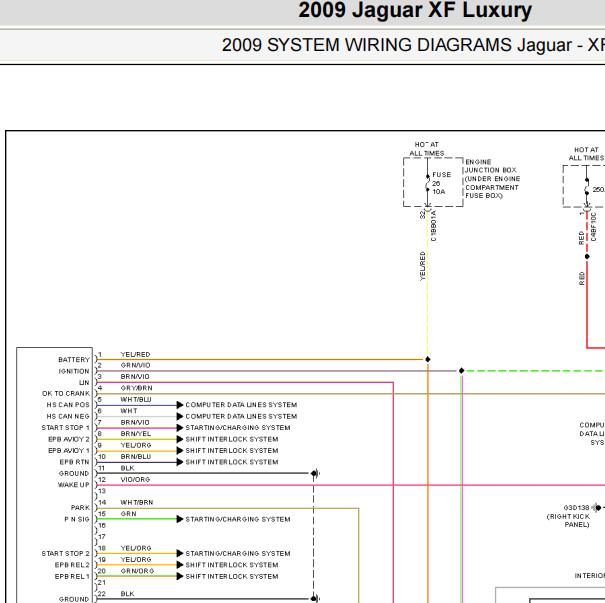Viewport: 605px width, 603px height.
Task: Select the vertical "YEL/RED" wire label
Action: pyautogui.click(x=422, y=266)
